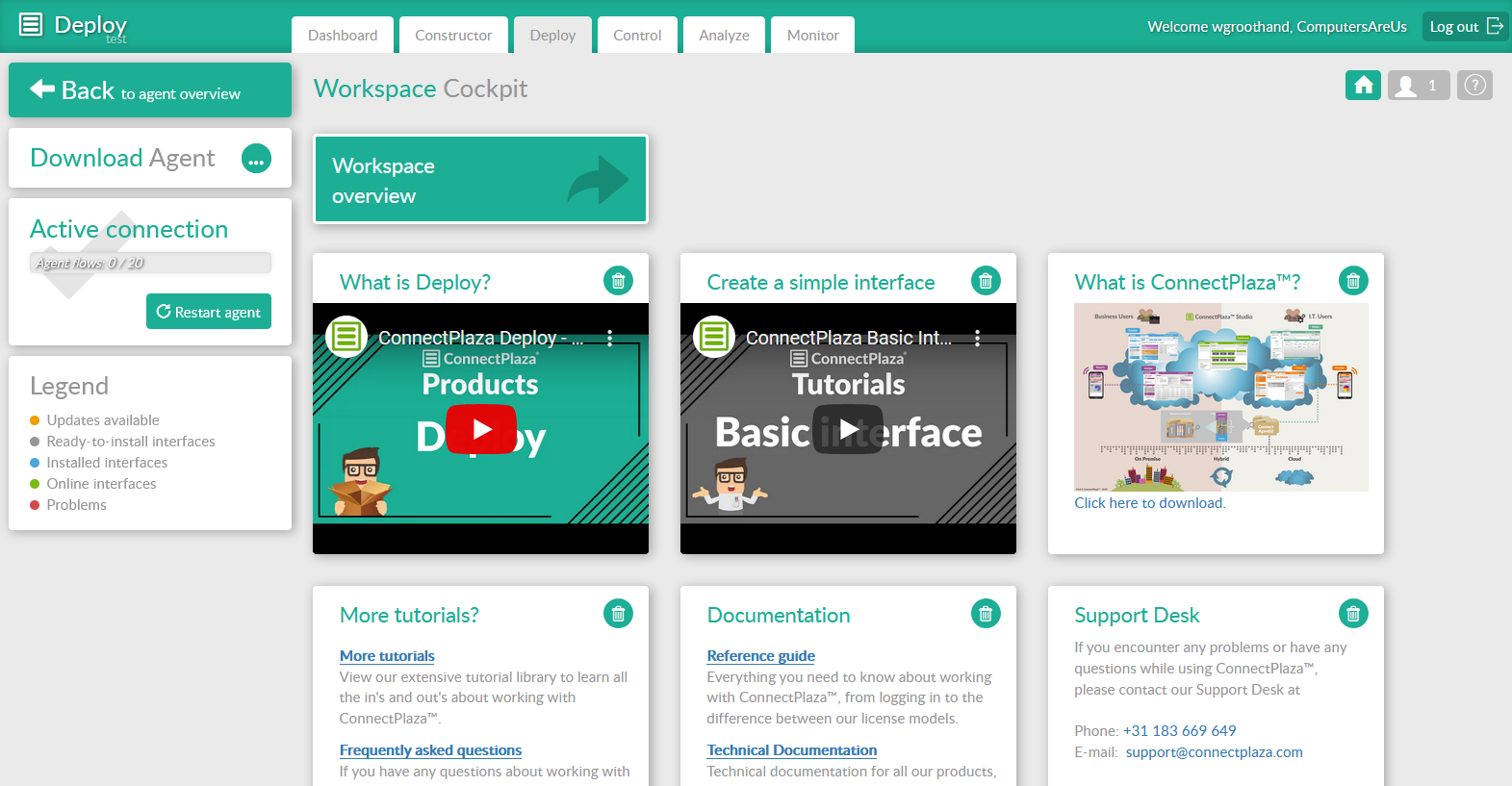Image resolution: width=1512 pixels, height=786 pixels.
Task: Open the Reference guide link
Action: click(760, 656)
